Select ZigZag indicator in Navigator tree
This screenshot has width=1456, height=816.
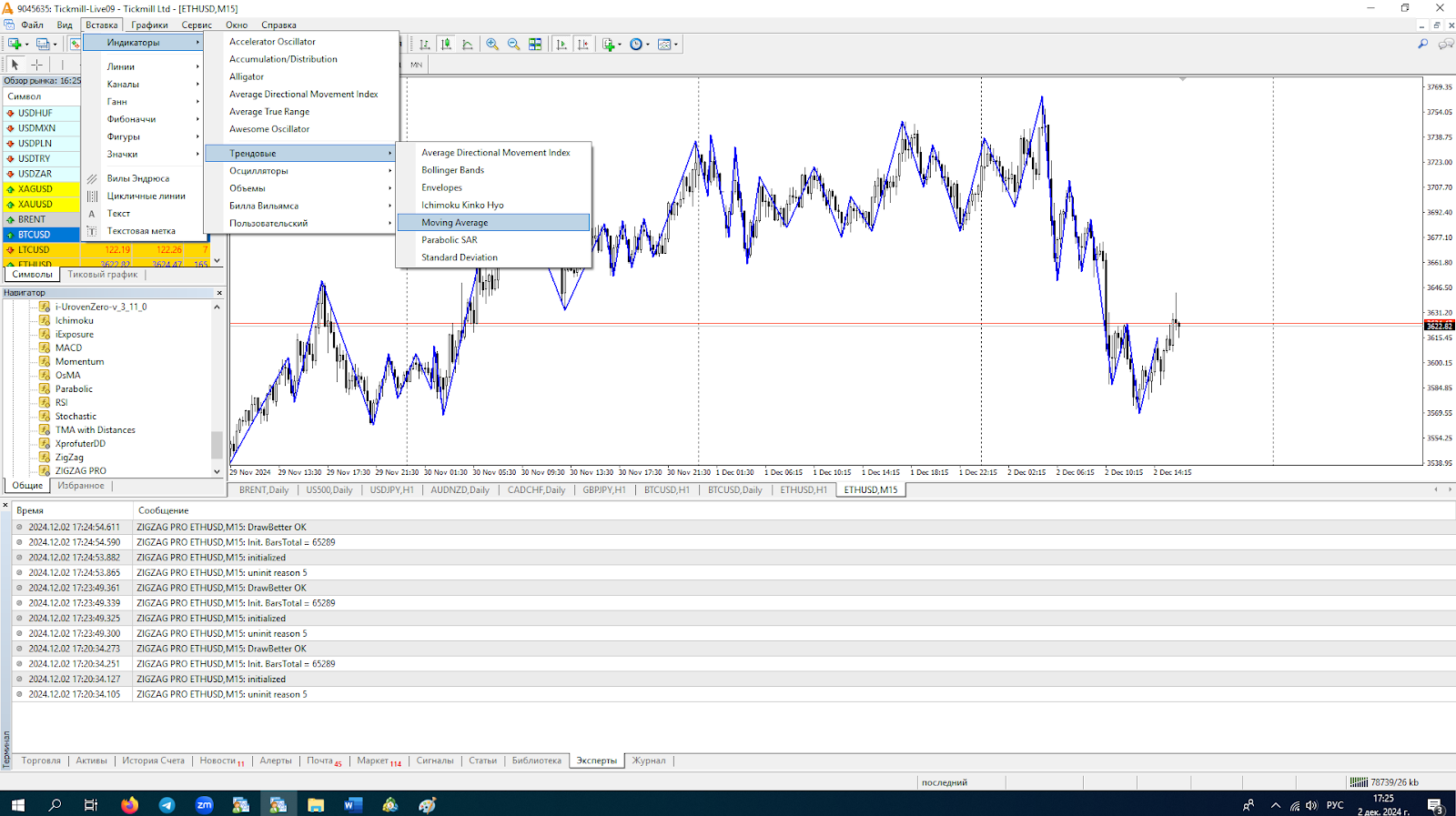click(x=69, y=458)
